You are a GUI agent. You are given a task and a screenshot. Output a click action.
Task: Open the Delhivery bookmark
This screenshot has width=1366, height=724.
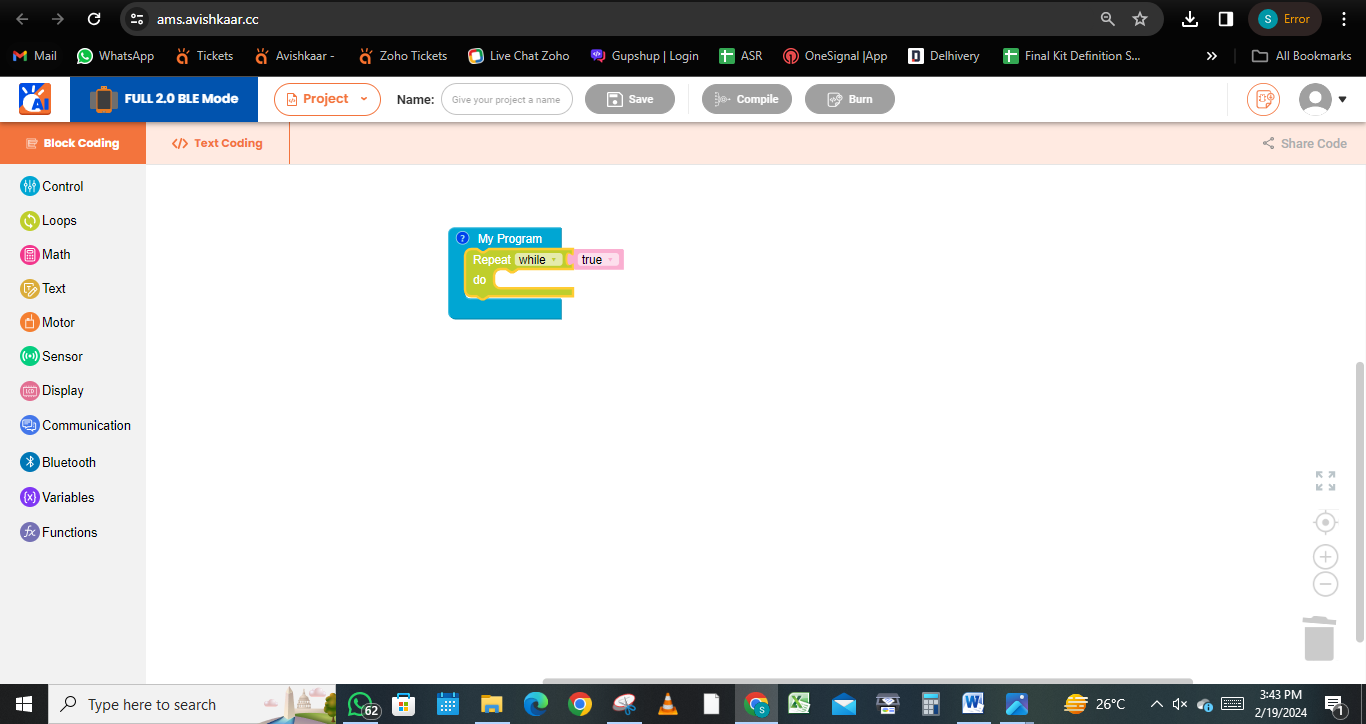point(944,56)
